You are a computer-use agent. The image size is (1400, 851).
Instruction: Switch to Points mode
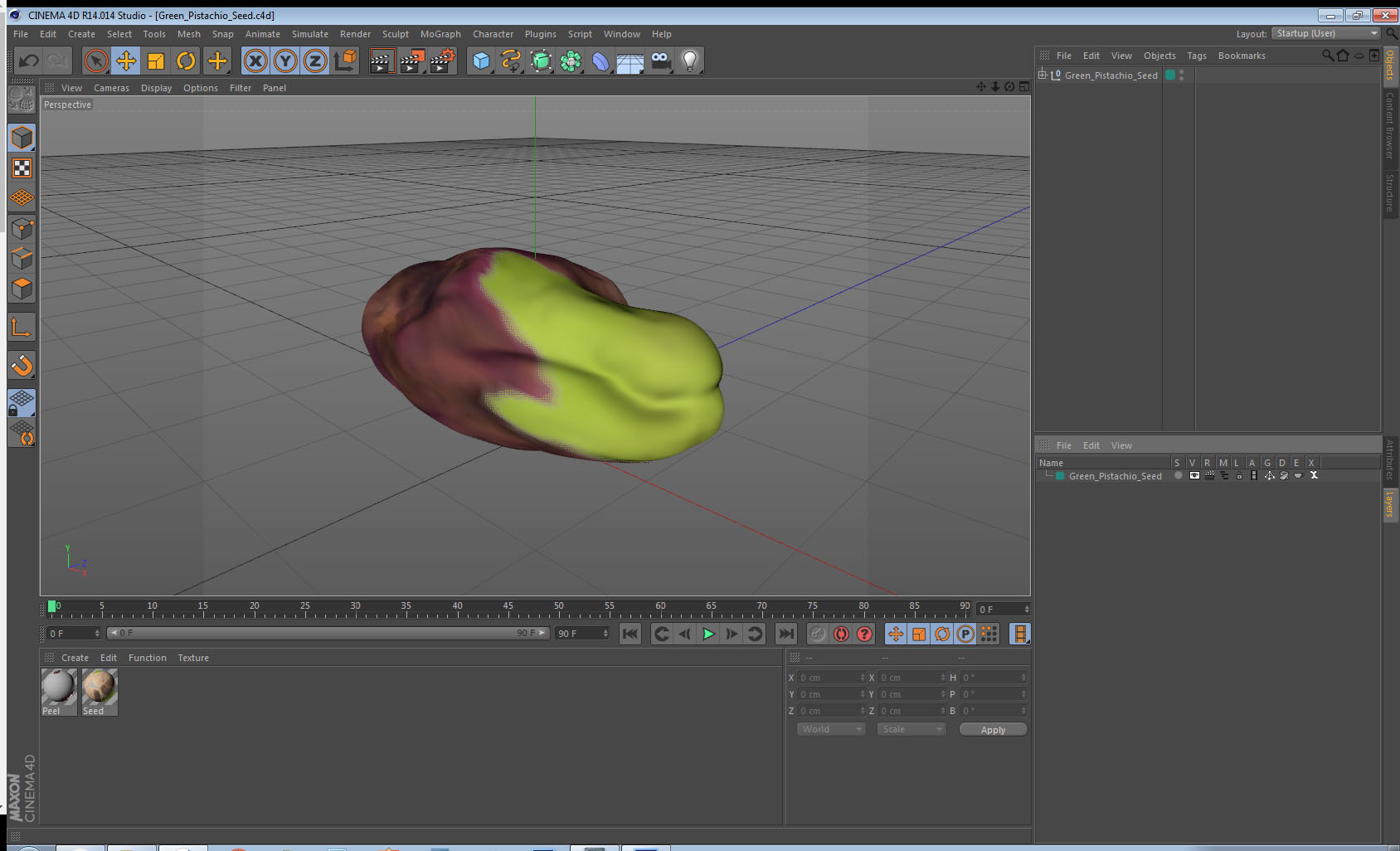click(x=22, y=228)
